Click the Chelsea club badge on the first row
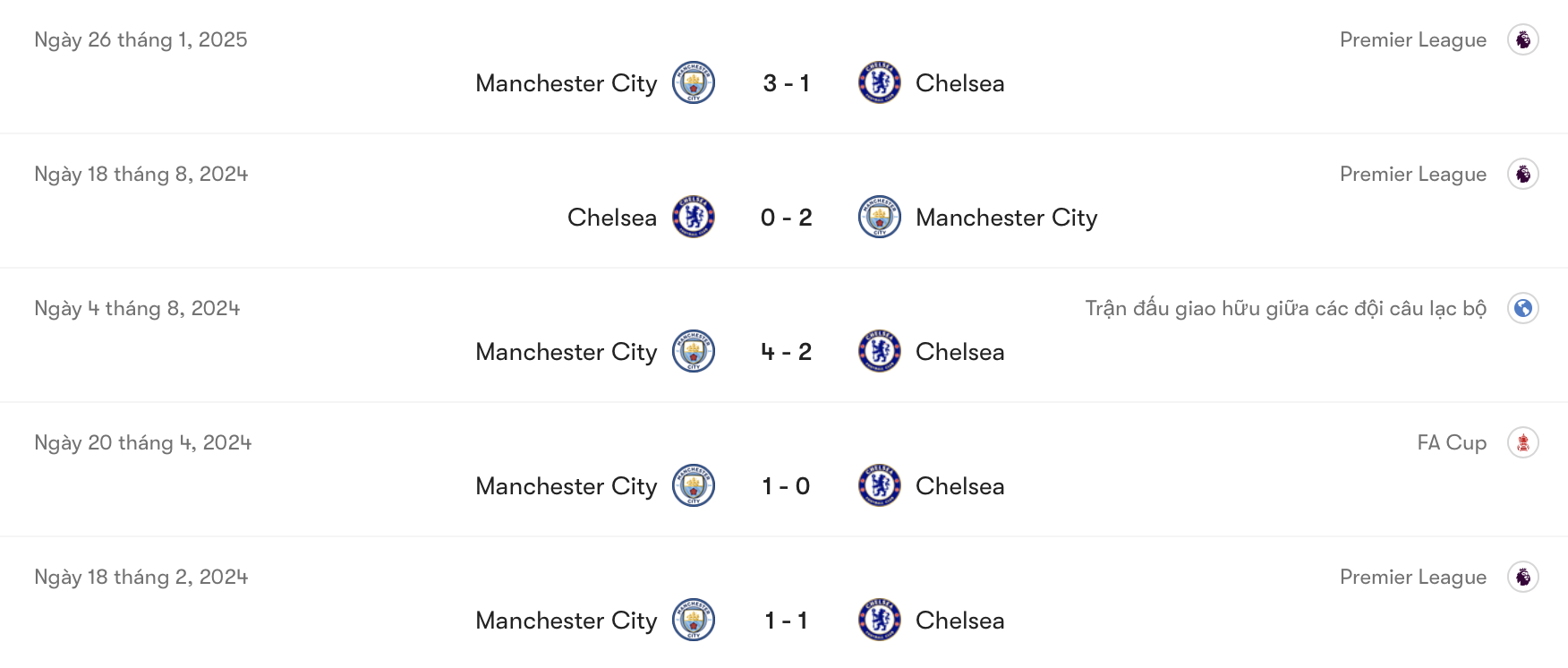 (x=879, y=82)
